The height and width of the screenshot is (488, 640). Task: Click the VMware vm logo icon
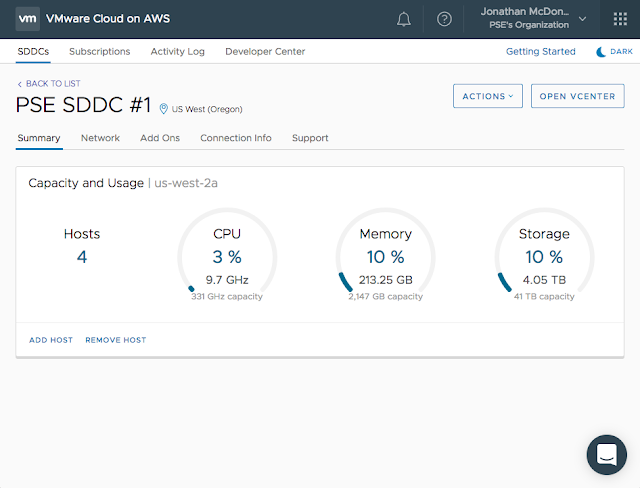pyautogui.click(x=28, y=18)
